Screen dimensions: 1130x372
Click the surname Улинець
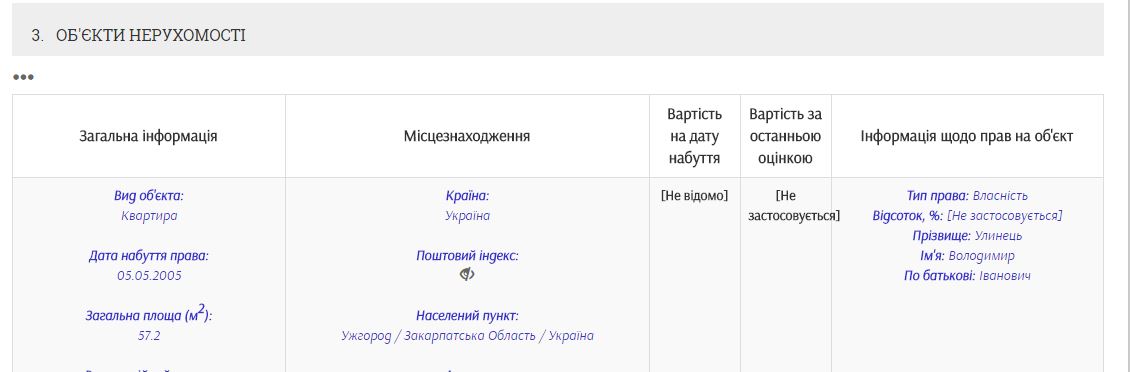coord(998,236)
